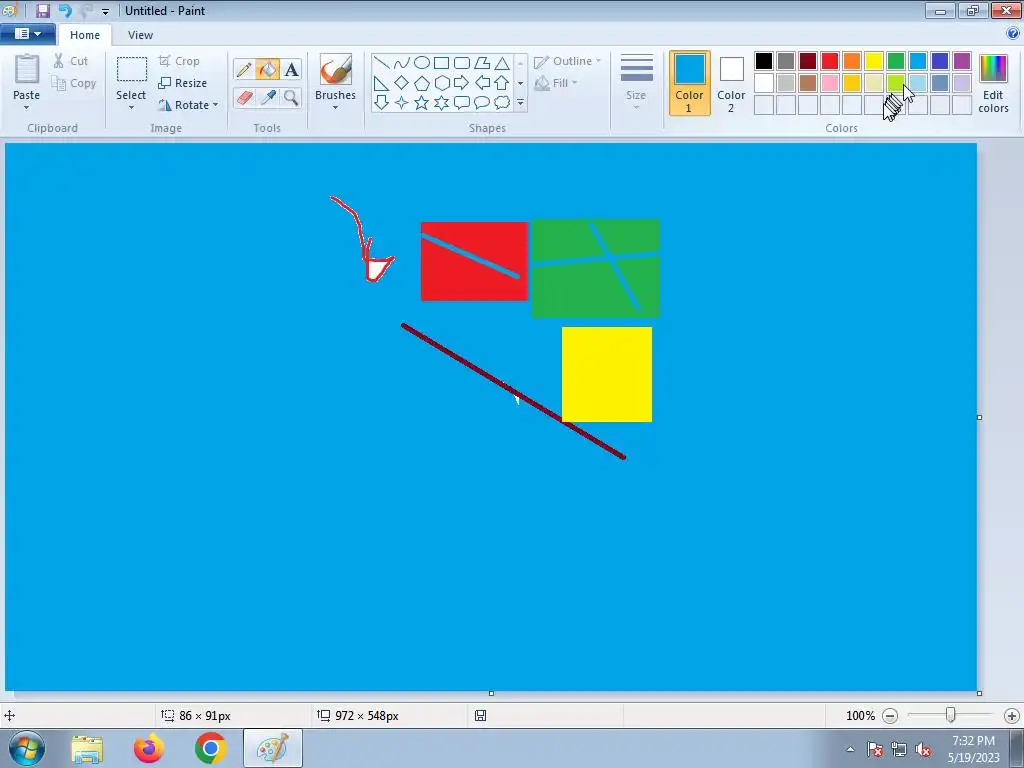Choose the Pentagon shape
The width and height of the screenshot is (1024, 768).
tap(422, 83)
